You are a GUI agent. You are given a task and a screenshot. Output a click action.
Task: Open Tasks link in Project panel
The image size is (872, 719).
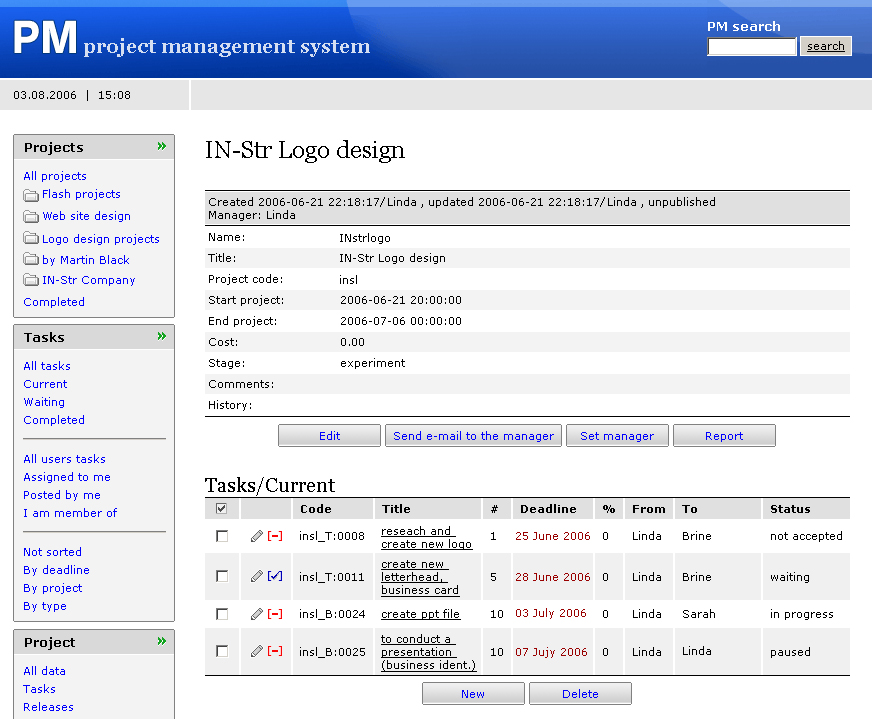(x=39, y=689)
